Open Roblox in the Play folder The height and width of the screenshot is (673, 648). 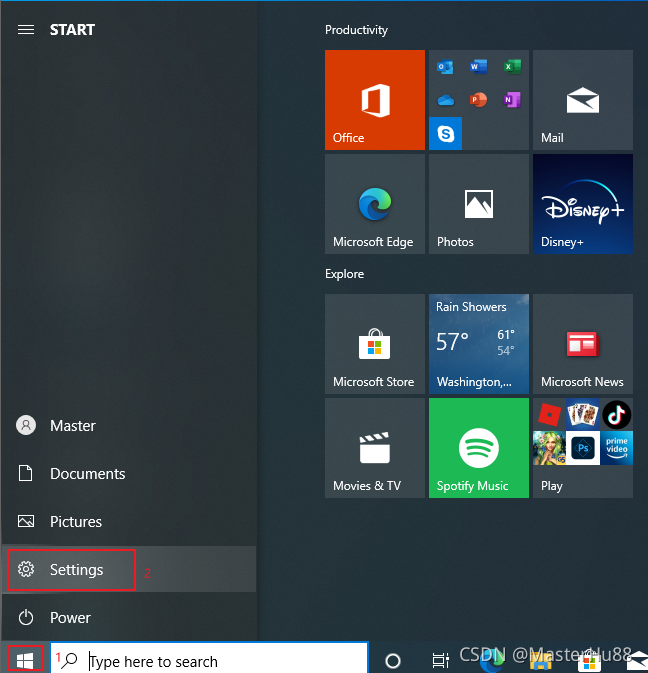point(549,415)
